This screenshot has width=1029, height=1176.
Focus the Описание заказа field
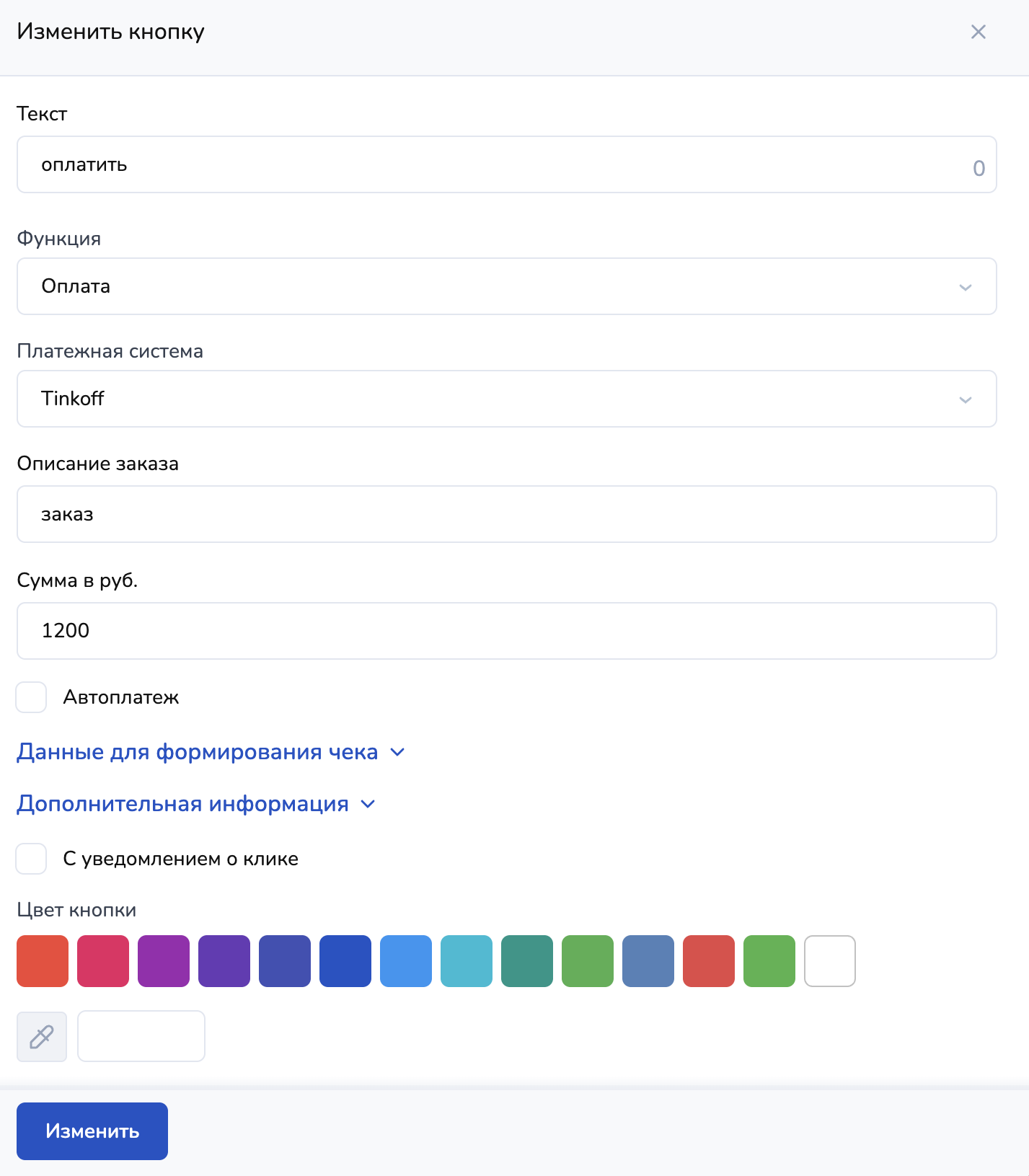506,514
